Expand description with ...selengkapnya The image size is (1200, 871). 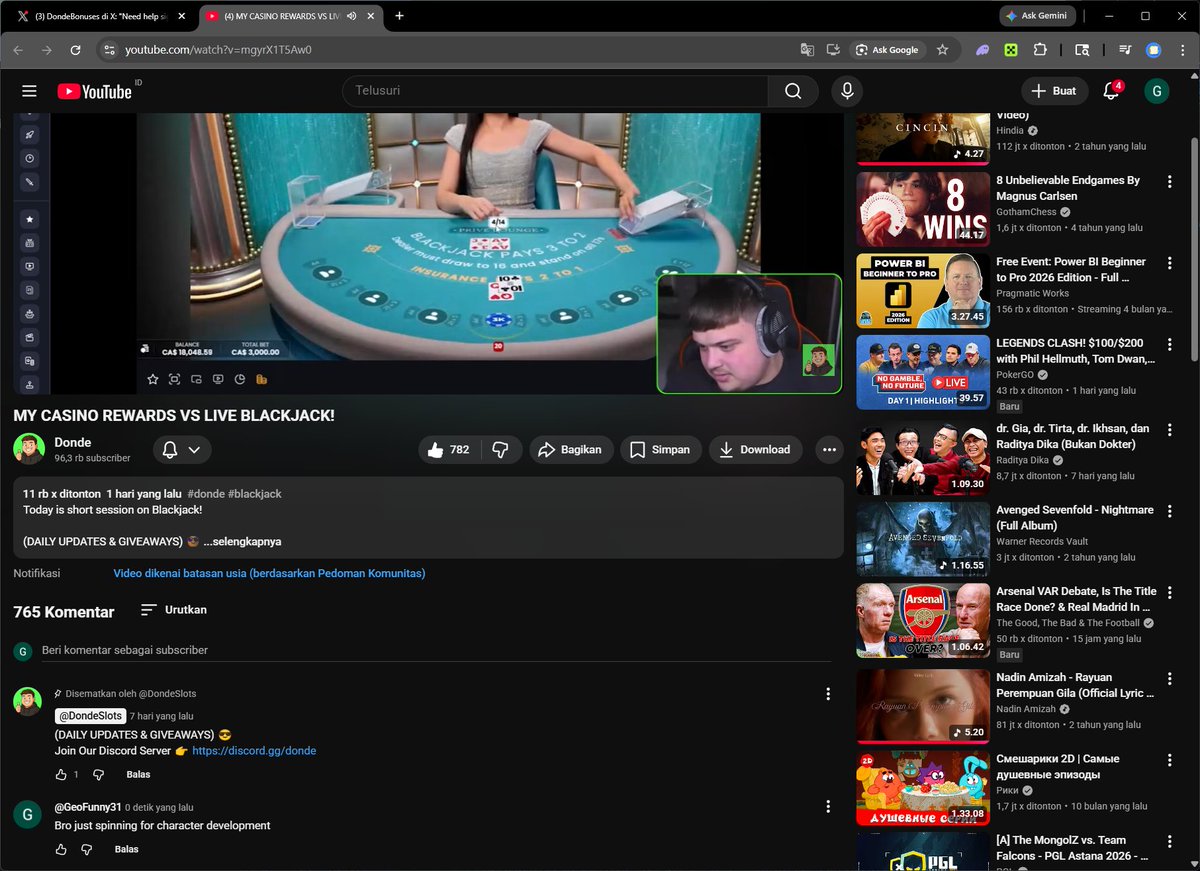pyautogui.click(x=242, y=542)
